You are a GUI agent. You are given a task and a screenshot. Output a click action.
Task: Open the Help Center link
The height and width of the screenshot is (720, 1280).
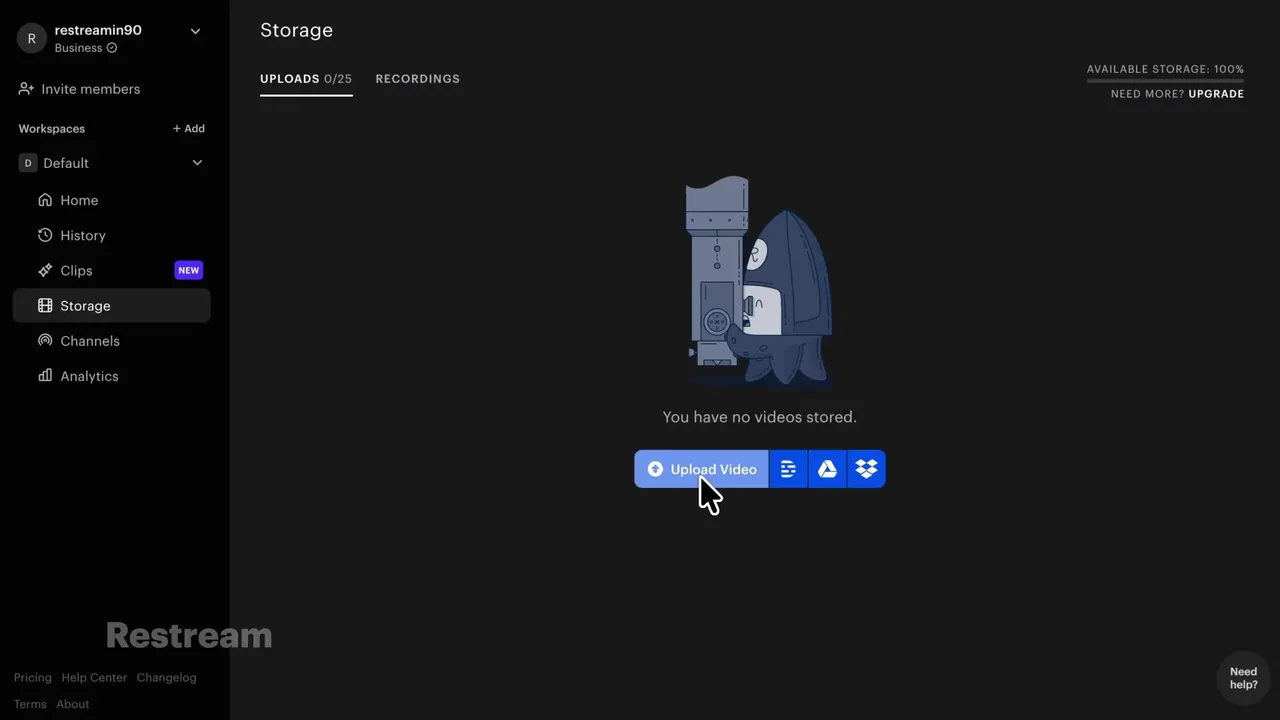94,677
